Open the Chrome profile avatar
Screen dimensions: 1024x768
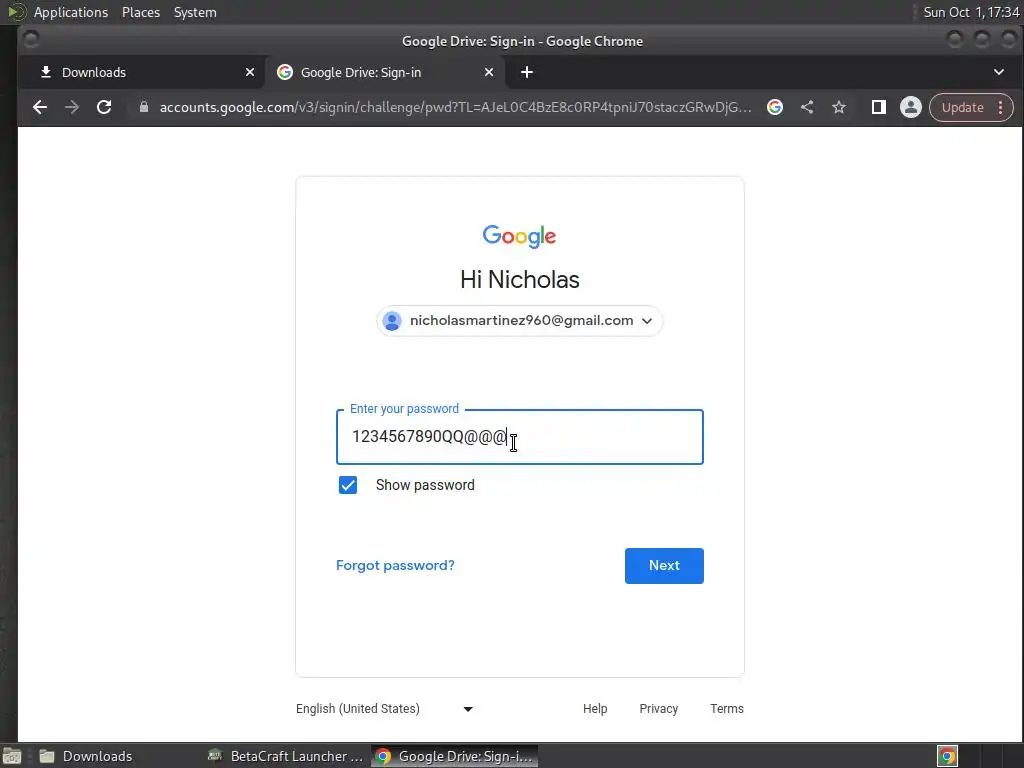pyautogui.click(x=910, y=107)
